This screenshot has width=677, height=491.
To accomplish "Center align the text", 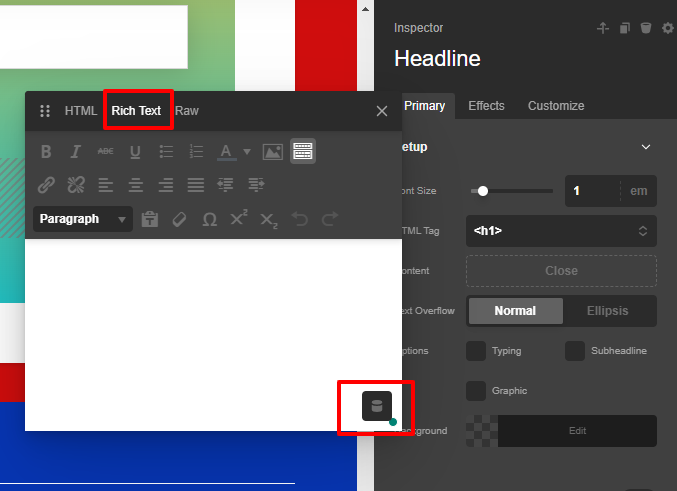I will point(136,185).
